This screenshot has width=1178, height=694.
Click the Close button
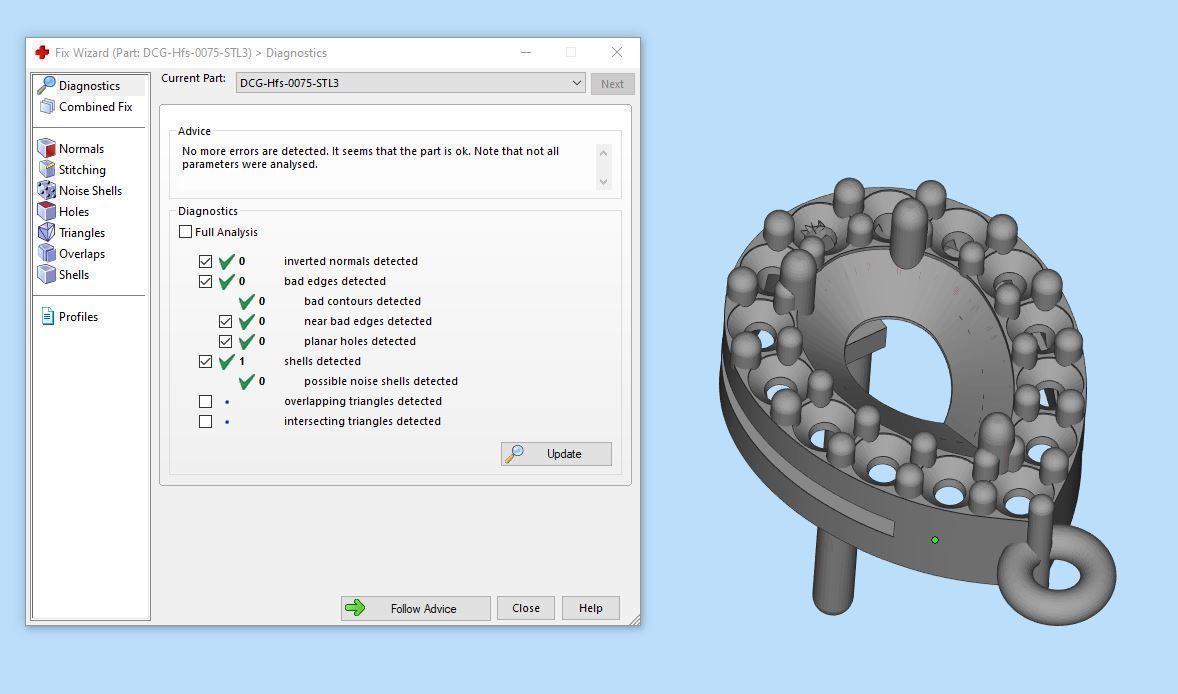(x=526, y=608)
